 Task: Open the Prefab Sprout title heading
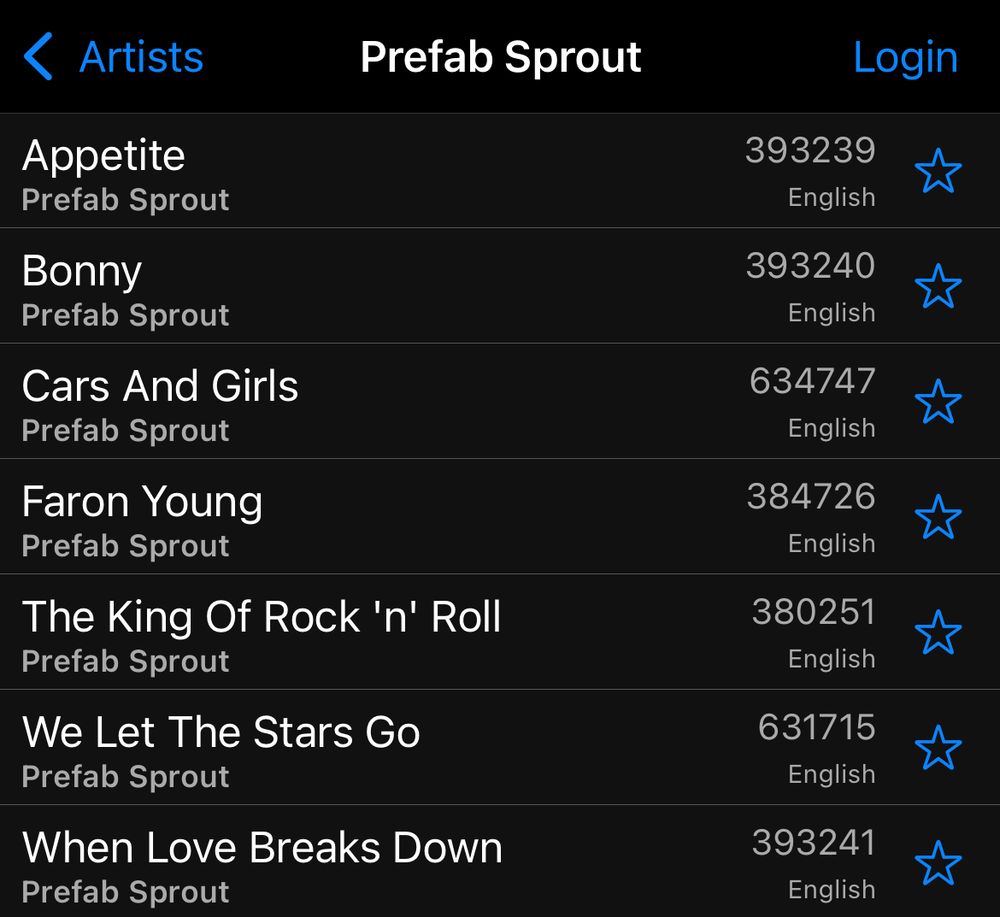501,57
